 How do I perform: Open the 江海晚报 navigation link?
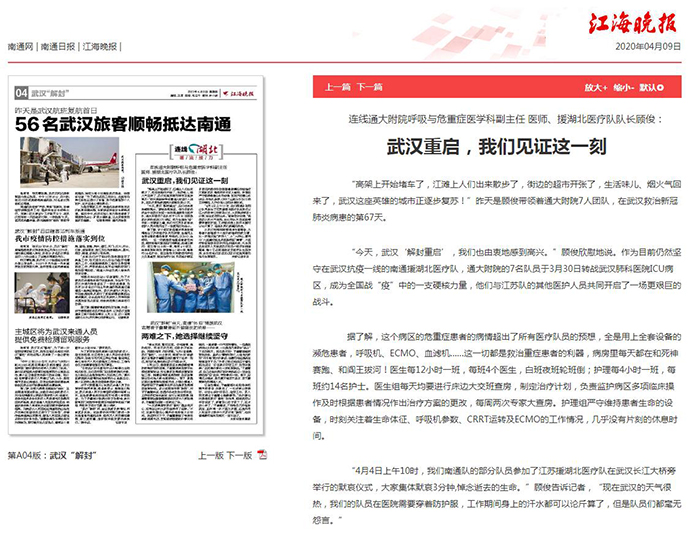(99, 46)
